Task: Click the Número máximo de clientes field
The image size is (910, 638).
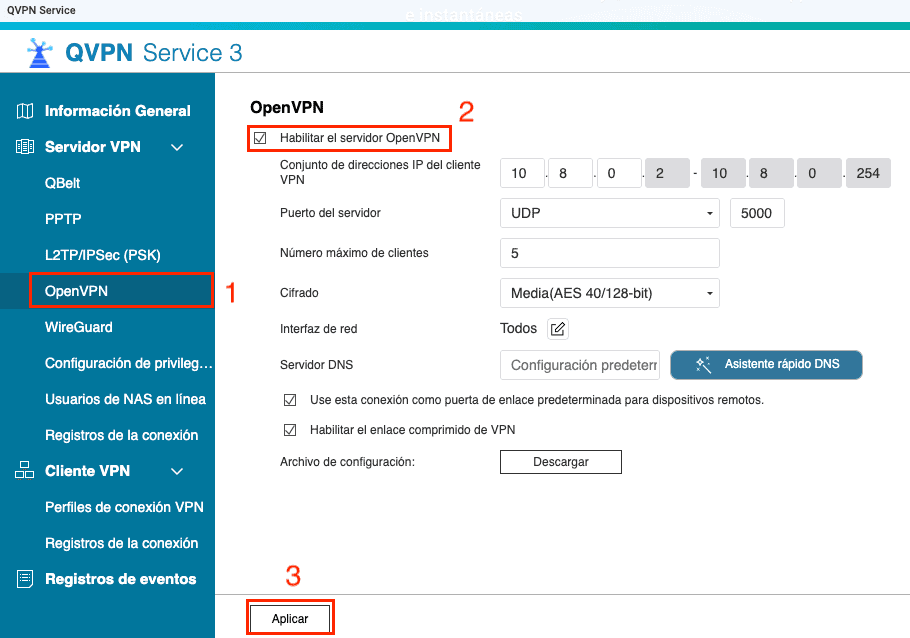Action: point(609,253)
